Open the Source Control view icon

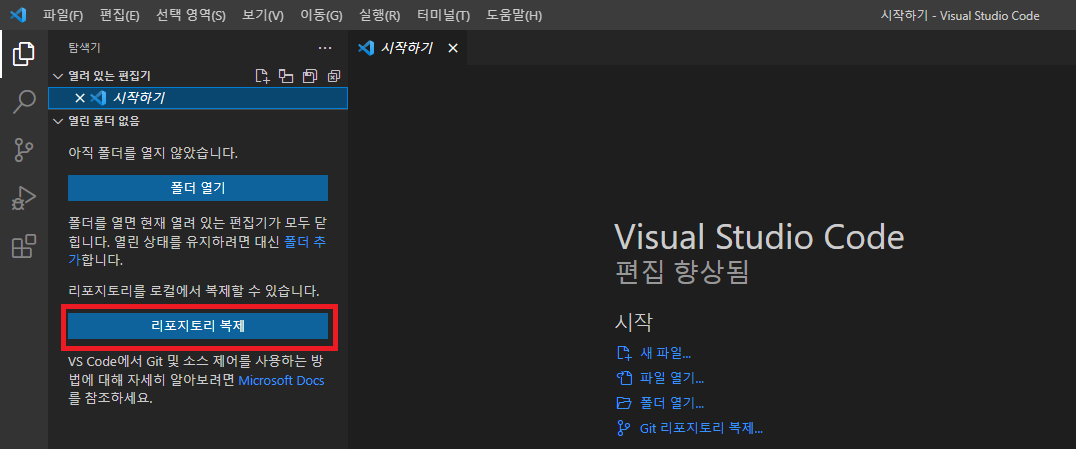click(24, 150)
